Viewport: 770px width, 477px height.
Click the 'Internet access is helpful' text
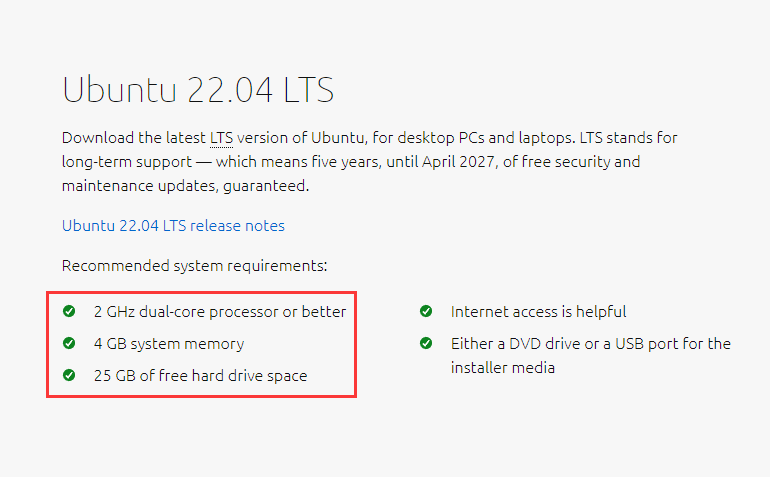[538, 312]
